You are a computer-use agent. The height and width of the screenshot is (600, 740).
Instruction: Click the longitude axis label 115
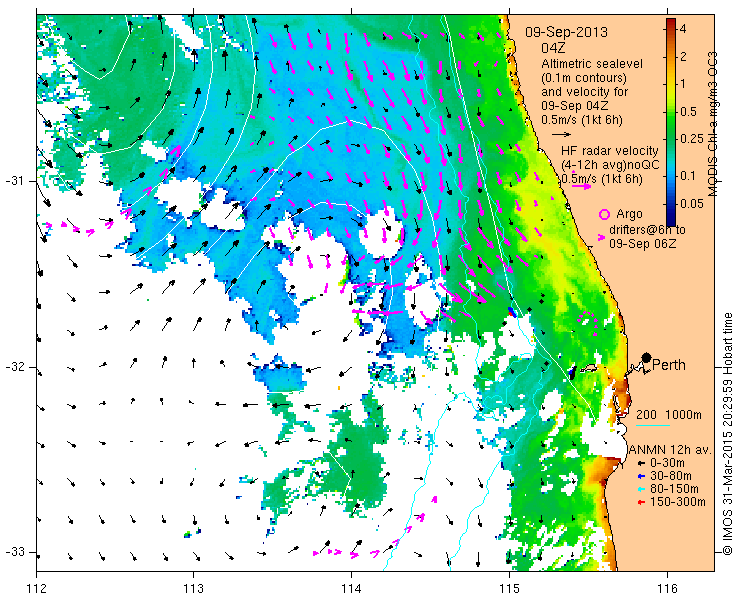click(x=509, y=589)
